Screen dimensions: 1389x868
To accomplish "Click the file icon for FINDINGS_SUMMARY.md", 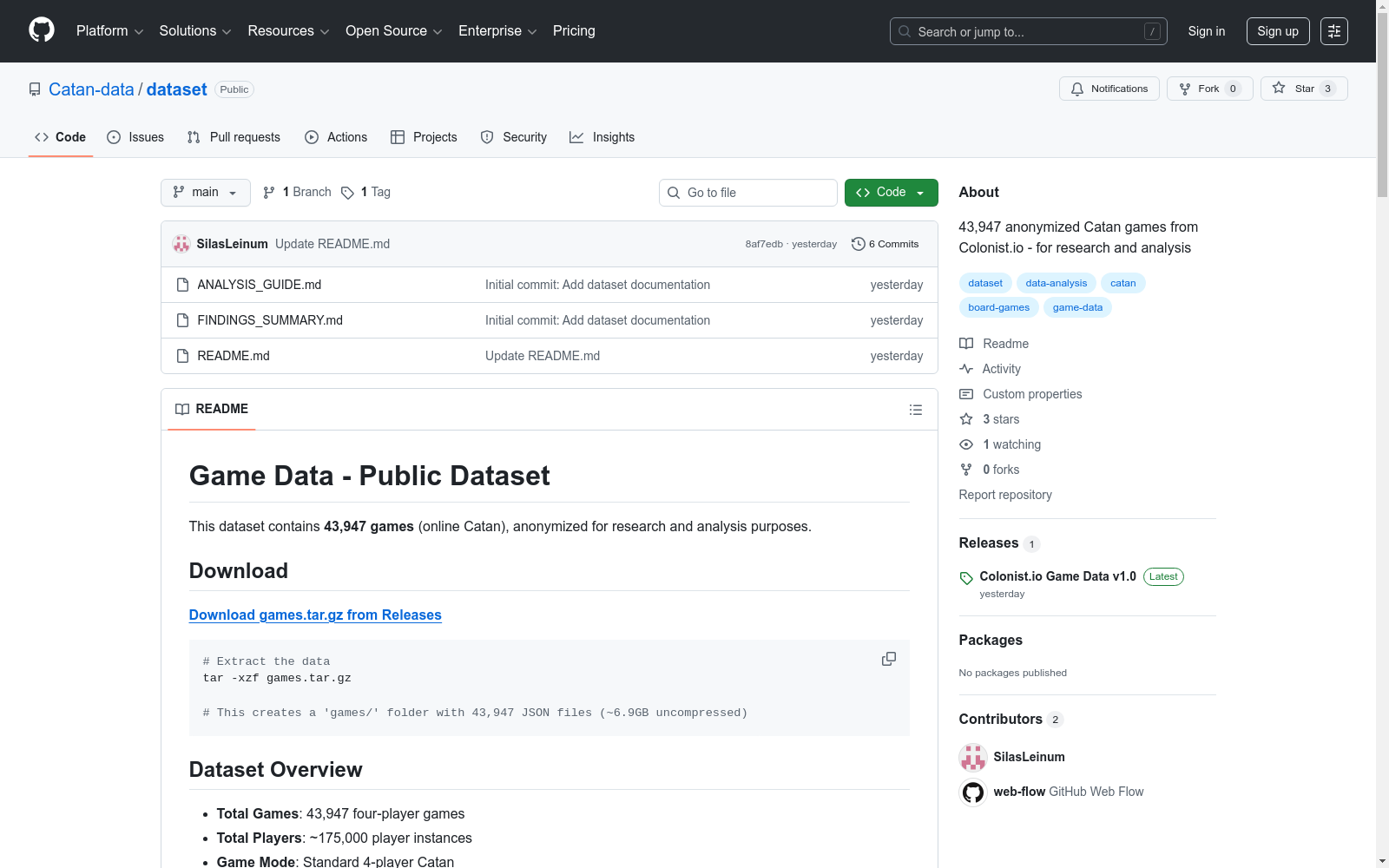I will click(182, 320).
